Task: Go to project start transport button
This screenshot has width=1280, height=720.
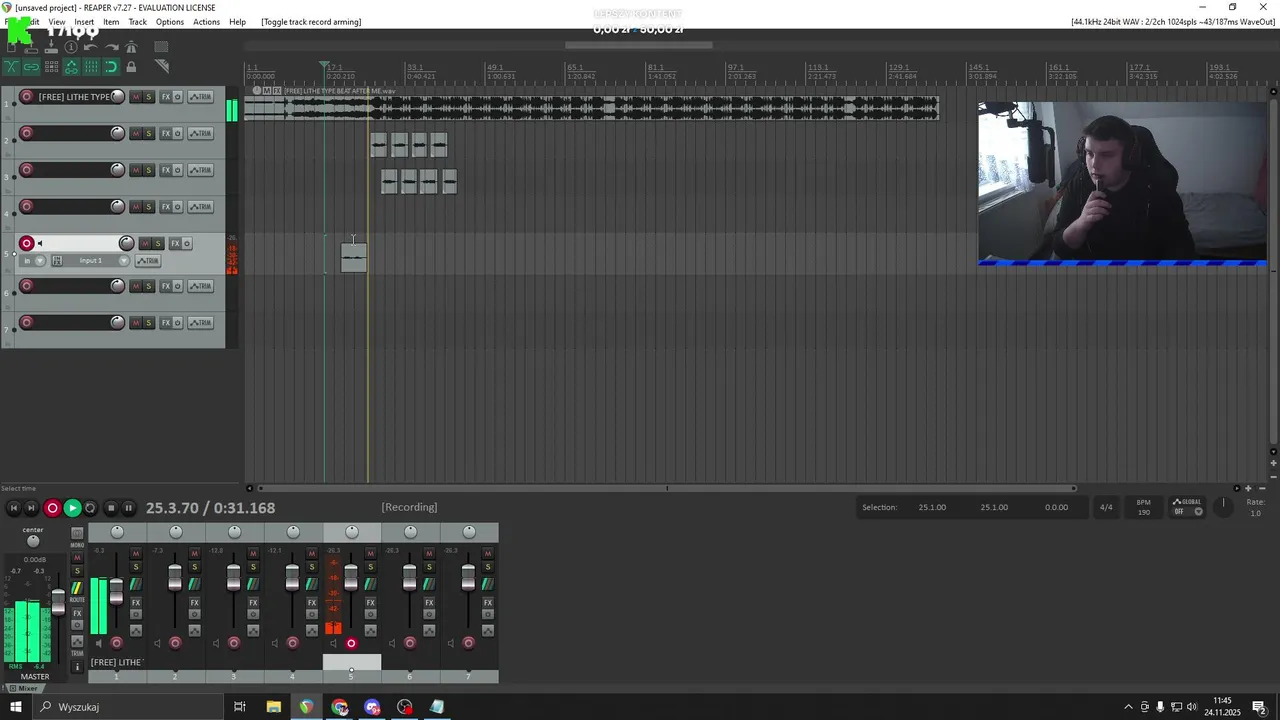Action: [x=13, y=508]
